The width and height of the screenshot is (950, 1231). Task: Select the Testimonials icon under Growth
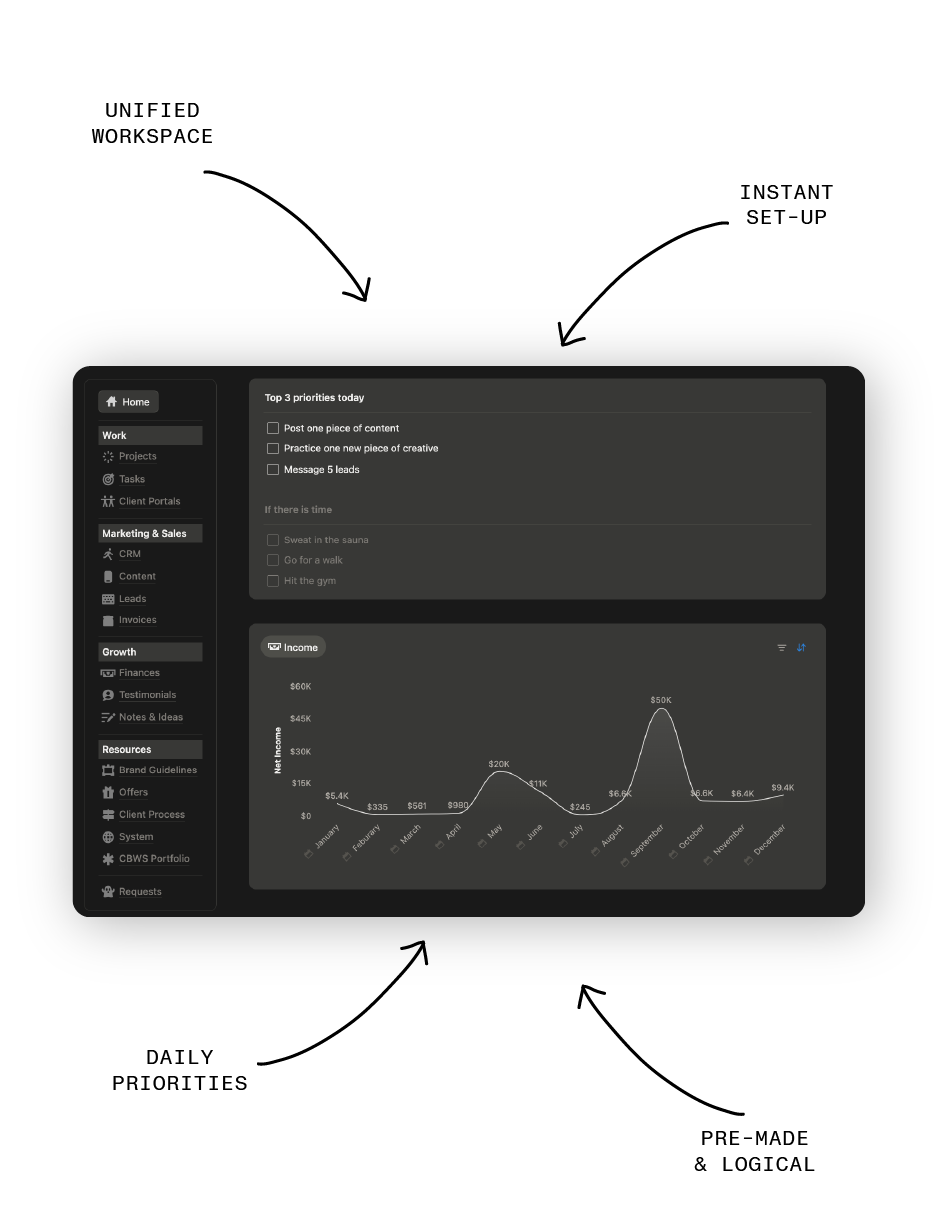click(108, 695)
